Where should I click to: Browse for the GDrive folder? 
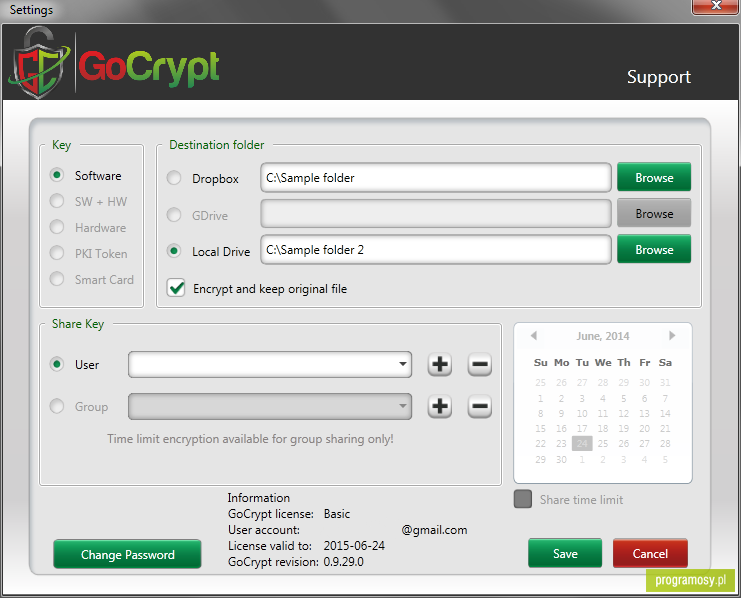tap(654, 214)
